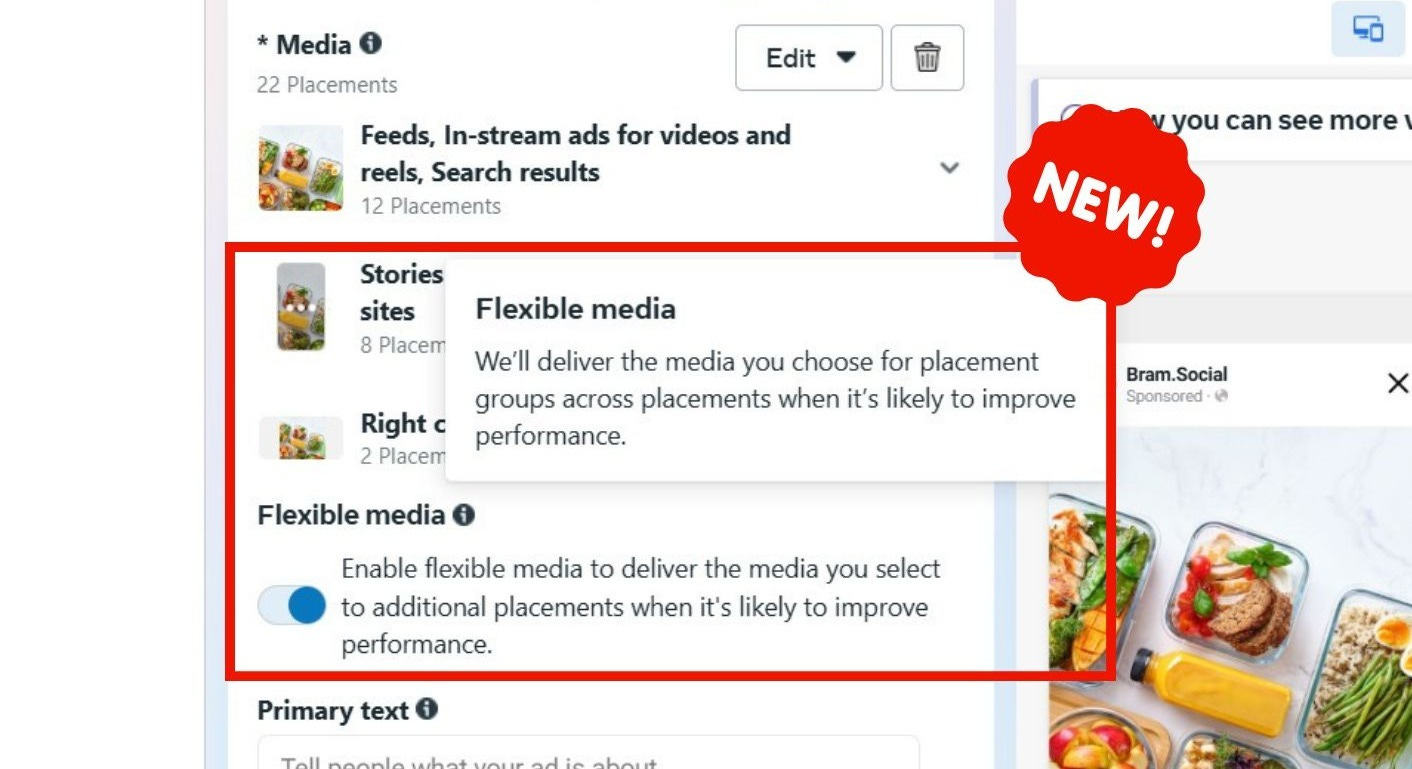The width and height of the screenshot is (1412, 769).
Task: Select the device preview icon
Action: coord(1368,29)
